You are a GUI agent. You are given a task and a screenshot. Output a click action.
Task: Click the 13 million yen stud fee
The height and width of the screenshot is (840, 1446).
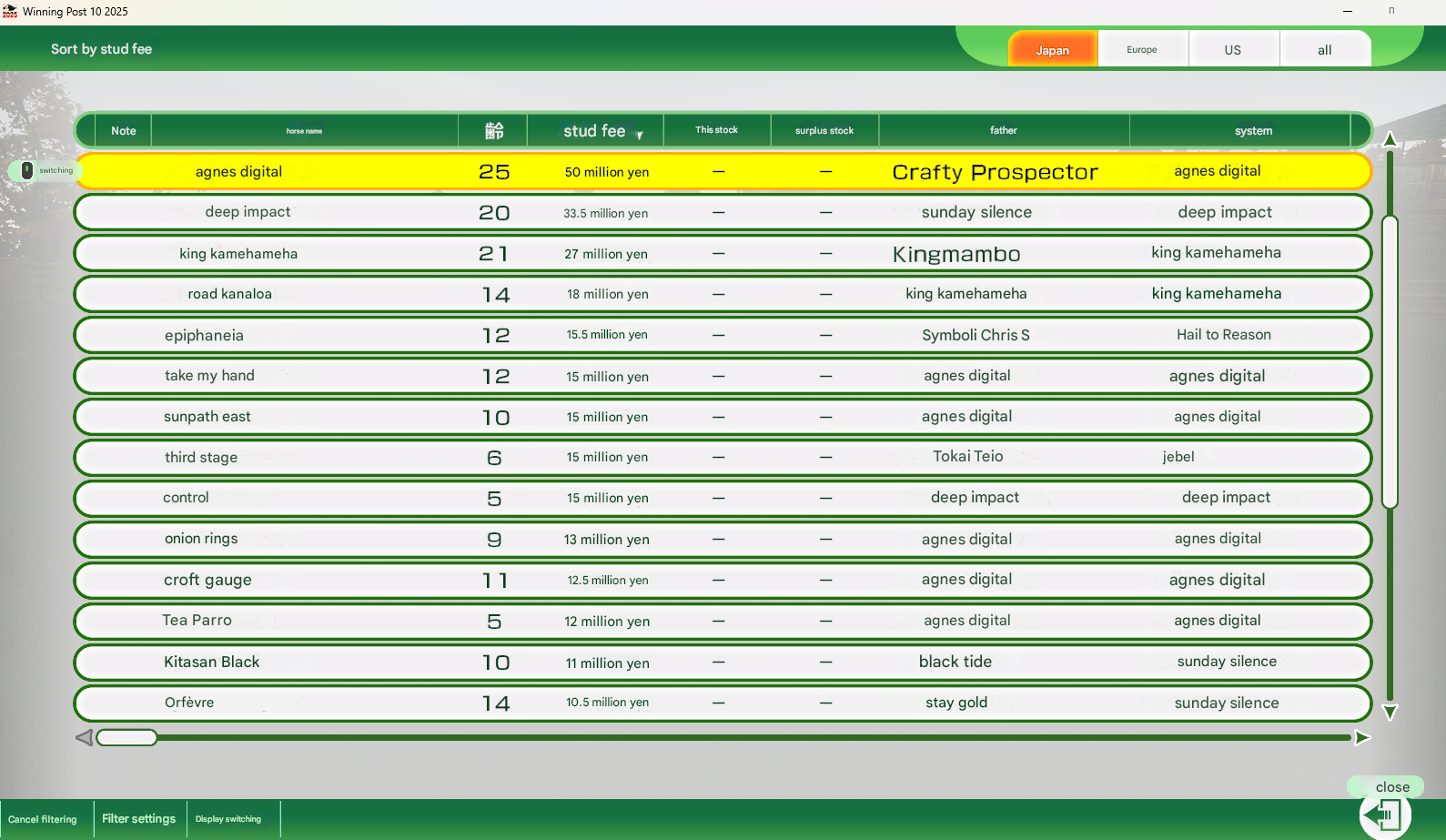point(607,540)
